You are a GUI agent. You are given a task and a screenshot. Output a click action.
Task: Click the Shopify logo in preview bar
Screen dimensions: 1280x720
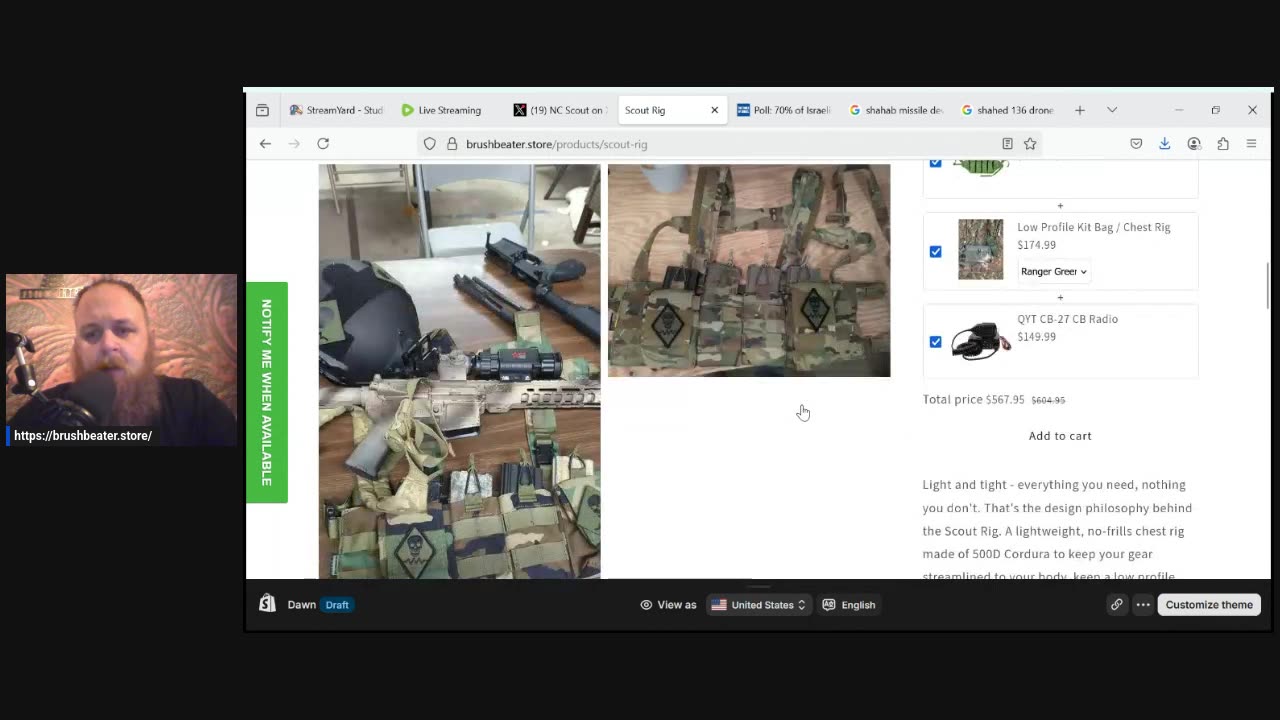267,604
